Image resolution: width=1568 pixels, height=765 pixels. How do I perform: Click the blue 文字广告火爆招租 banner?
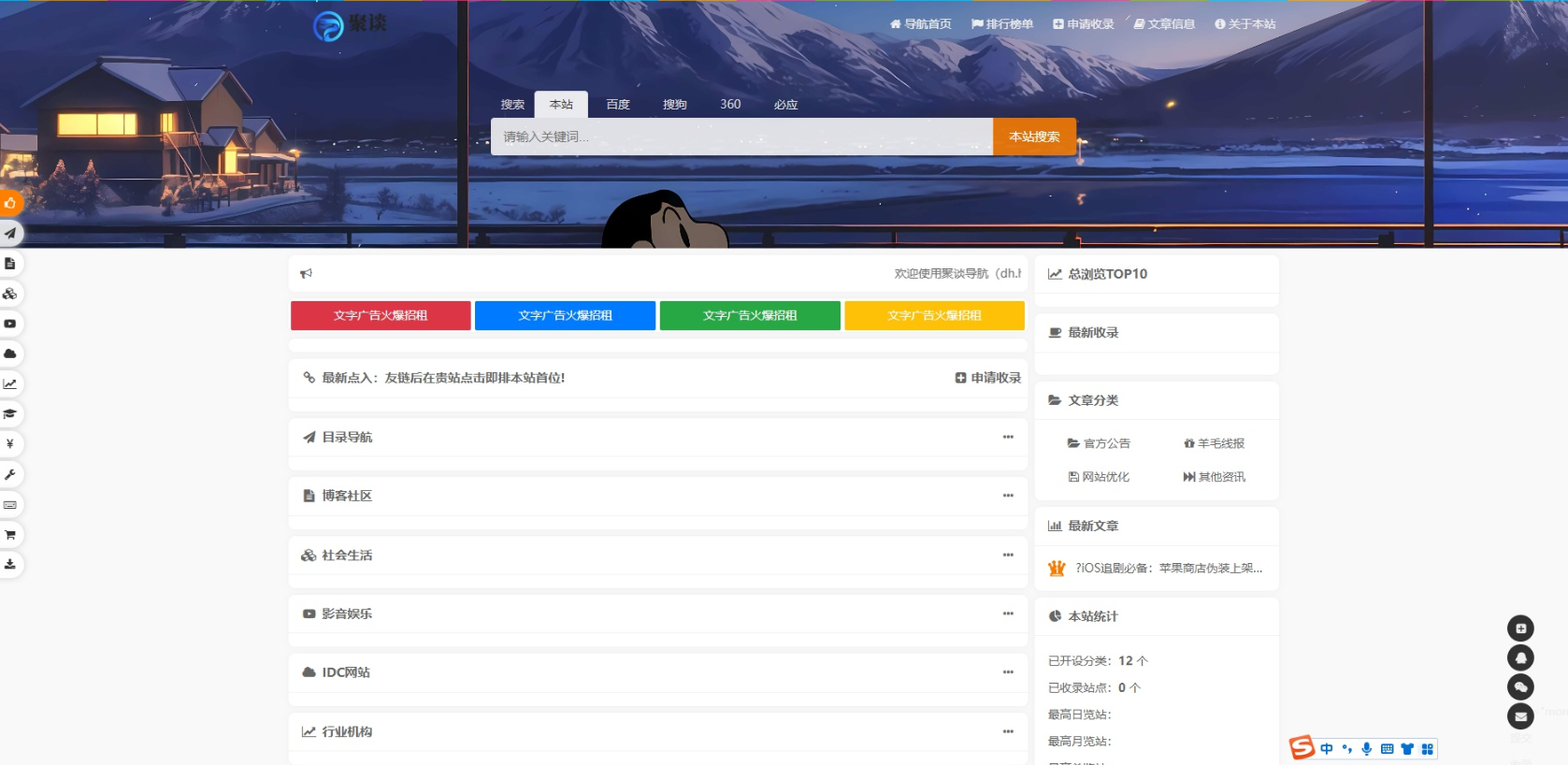point(565,315)
